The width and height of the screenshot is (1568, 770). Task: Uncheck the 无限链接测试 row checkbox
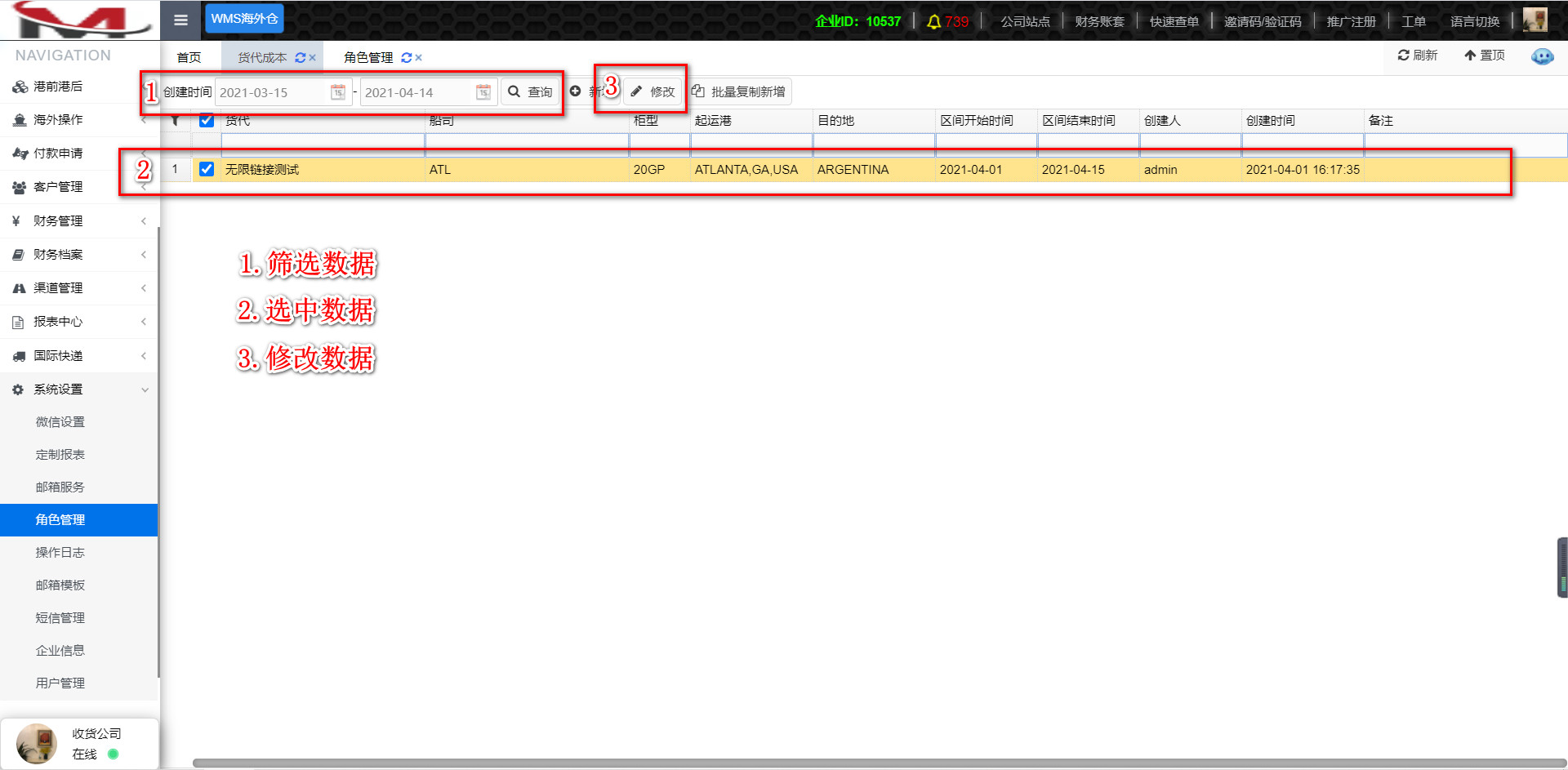(207, 169)
